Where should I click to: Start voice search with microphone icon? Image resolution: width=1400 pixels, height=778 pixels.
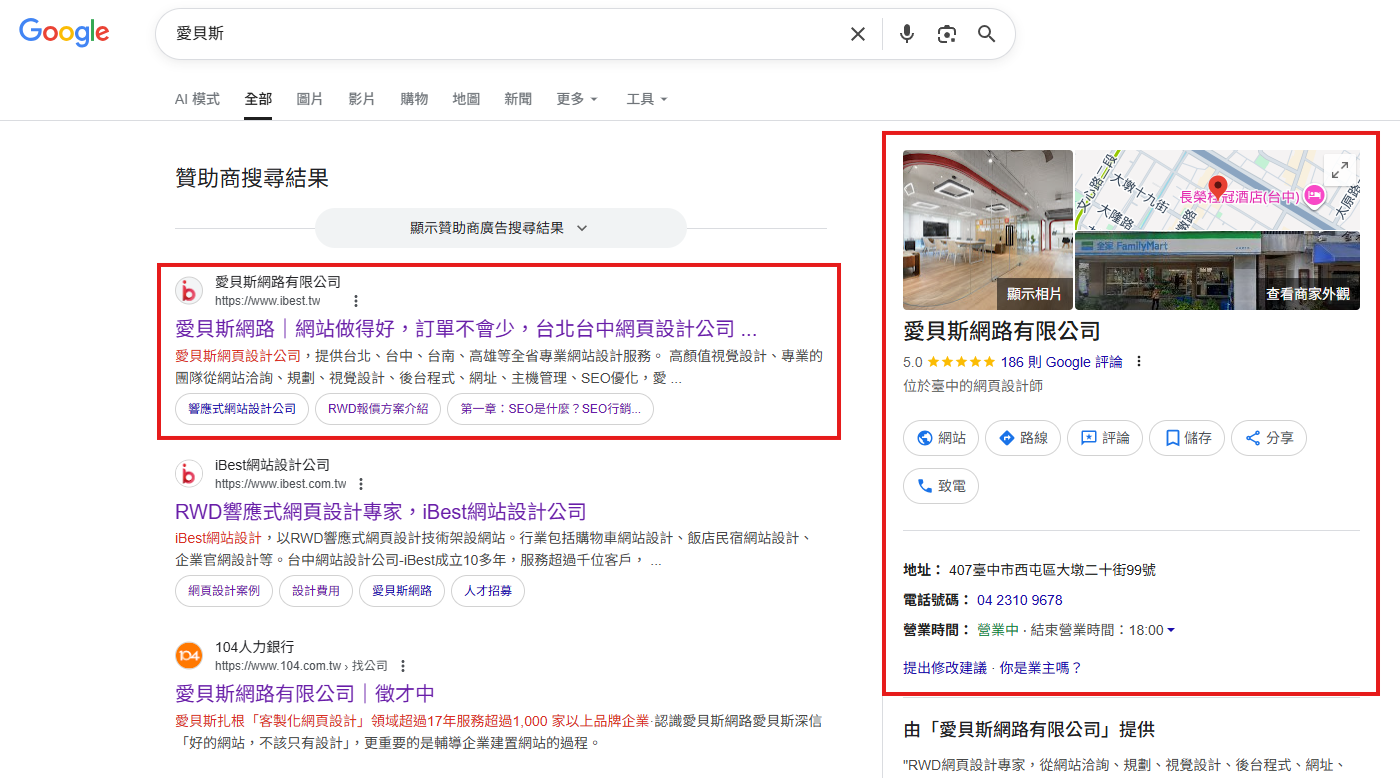pos(906,34)
